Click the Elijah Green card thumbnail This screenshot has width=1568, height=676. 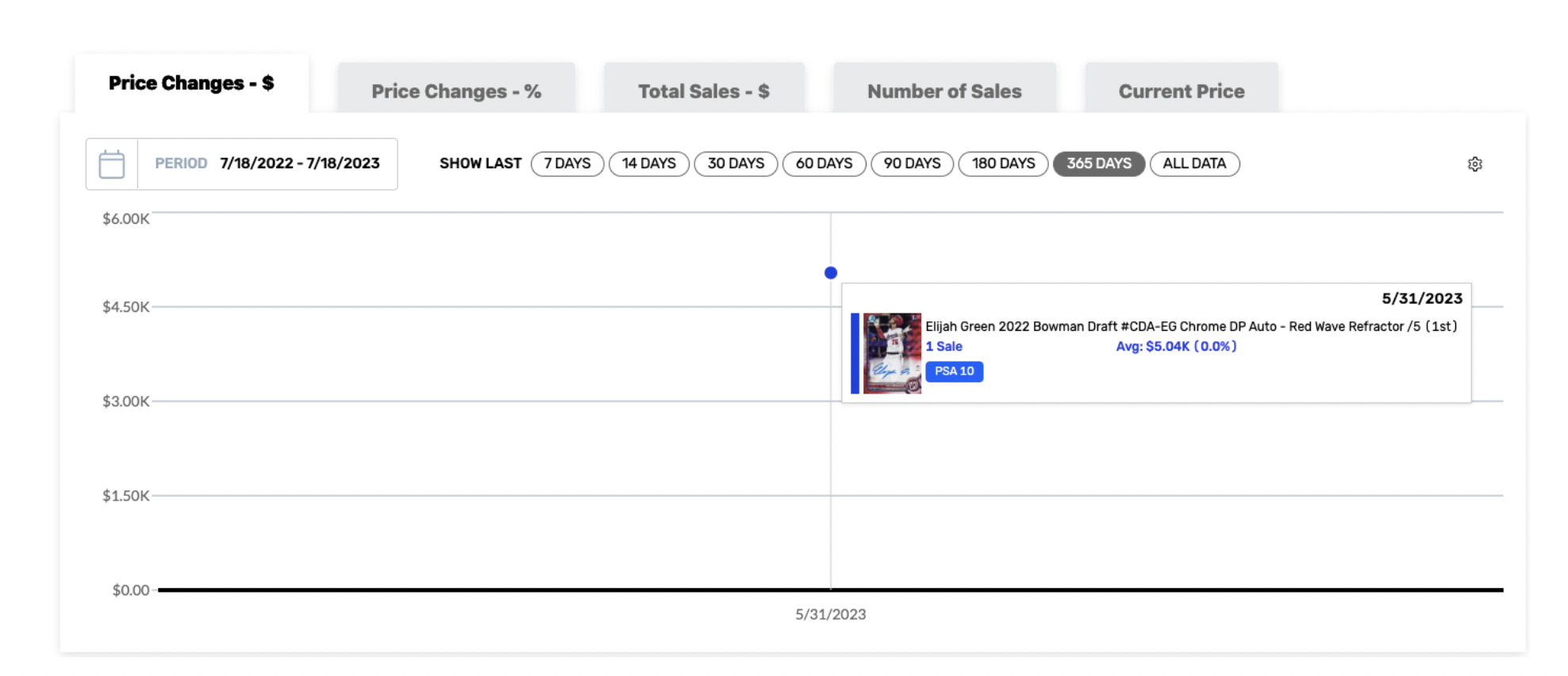click(x=892, y=353)
